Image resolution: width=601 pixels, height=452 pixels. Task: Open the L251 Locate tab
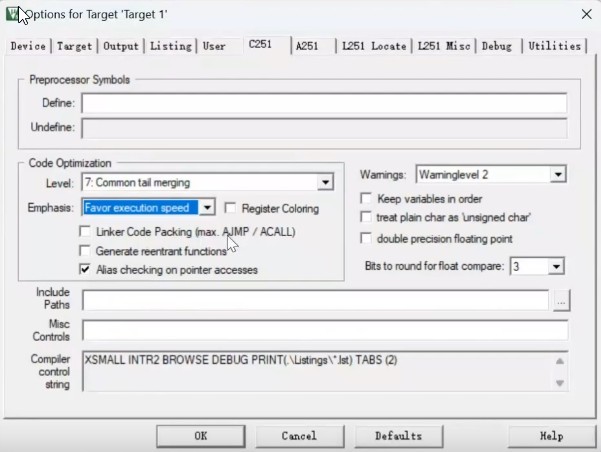point(373,46)
